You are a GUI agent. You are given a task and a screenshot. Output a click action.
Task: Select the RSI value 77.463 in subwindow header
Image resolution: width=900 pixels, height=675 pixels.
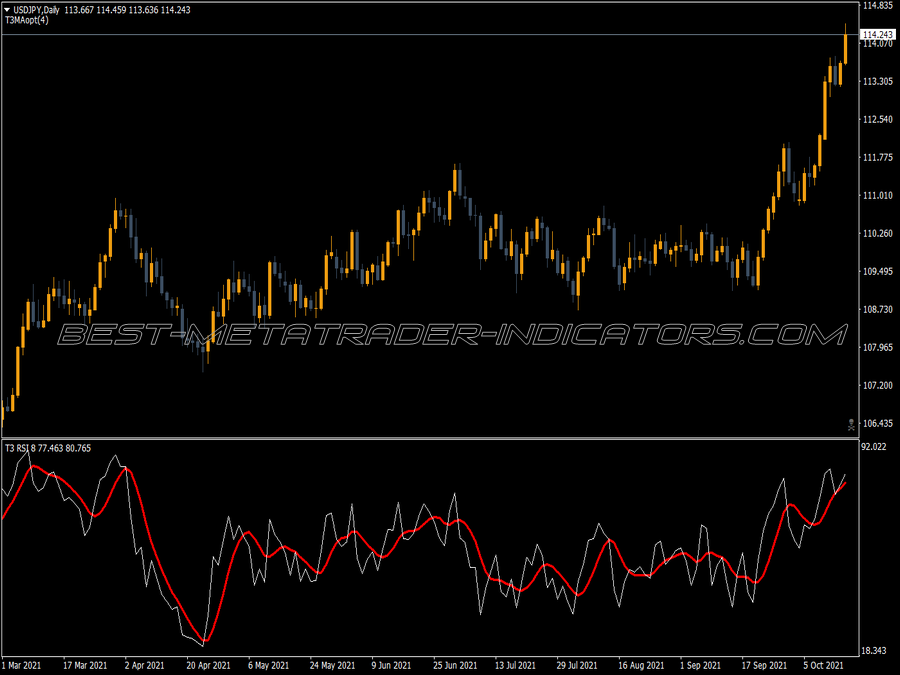(x=51, y=448)
